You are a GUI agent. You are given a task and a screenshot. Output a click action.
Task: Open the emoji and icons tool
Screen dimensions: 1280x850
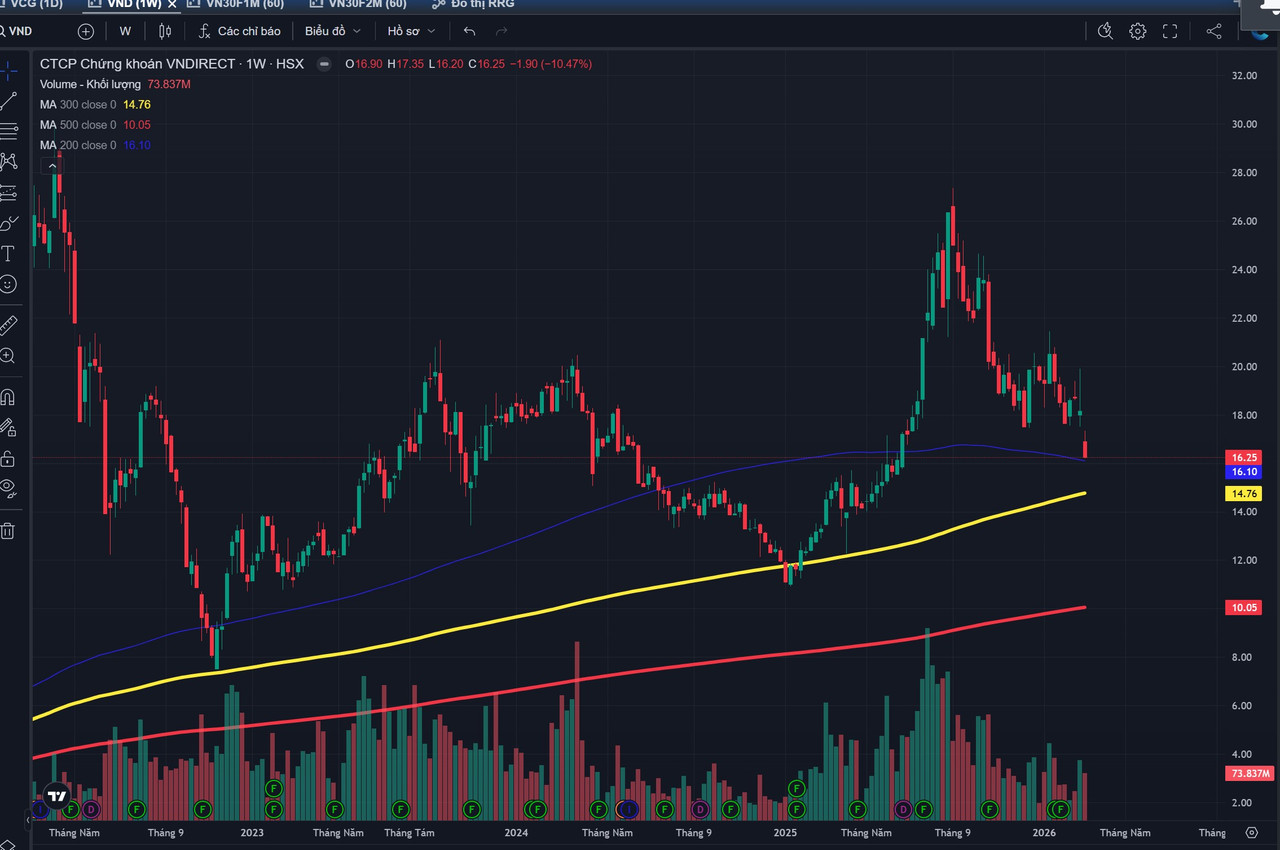pyautogui.click(x=8, y=284)
